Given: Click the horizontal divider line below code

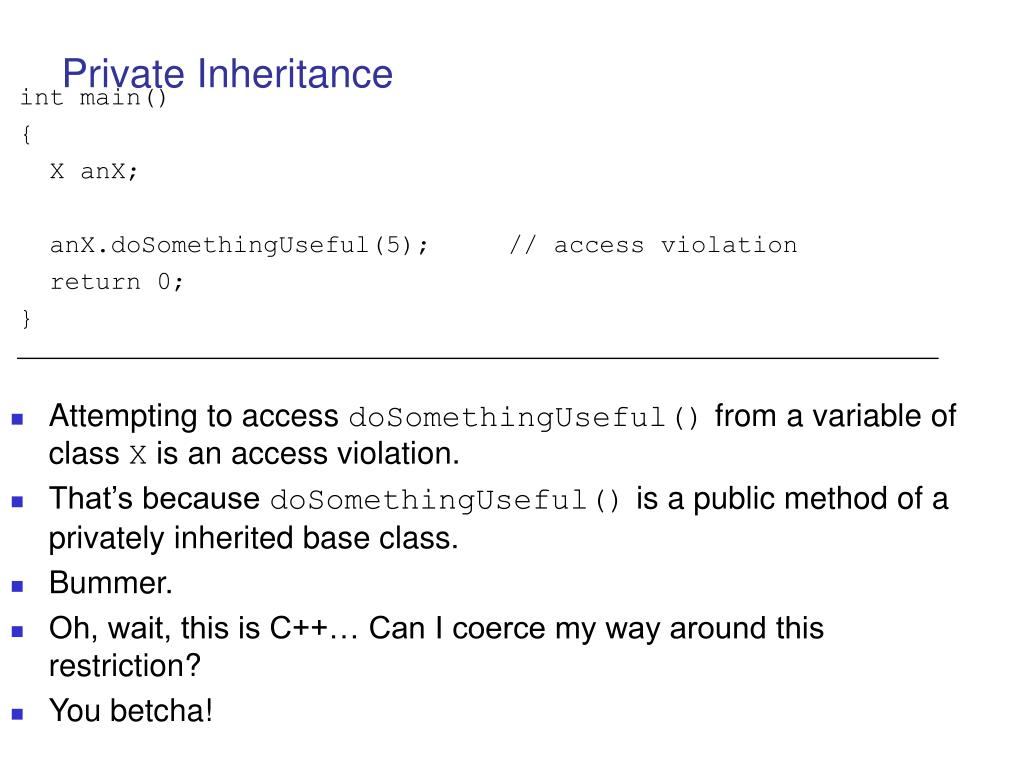Looking at the screenshot, I should (477, 358).
